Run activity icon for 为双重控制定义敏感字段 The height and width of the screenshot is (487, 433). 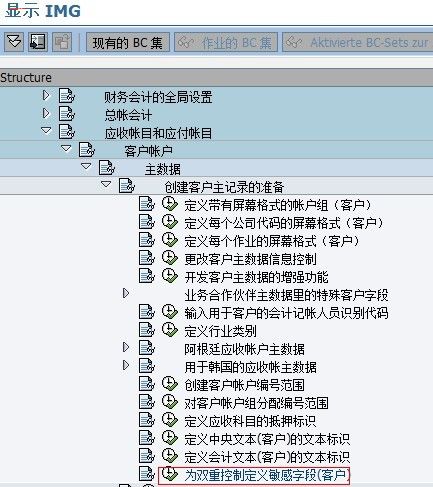coord(170,474)
